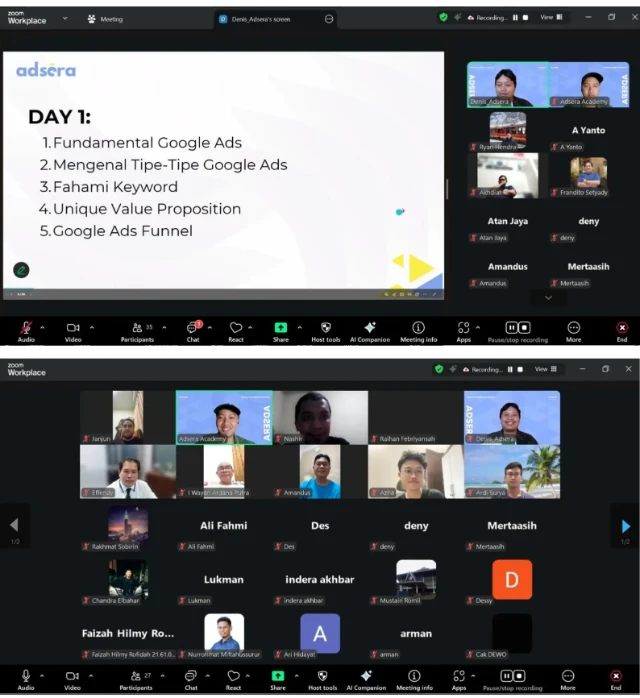Select Frandito Setyady video thumbnail
The width and height of the screenshot is (640, 698).
pos(589,176)
